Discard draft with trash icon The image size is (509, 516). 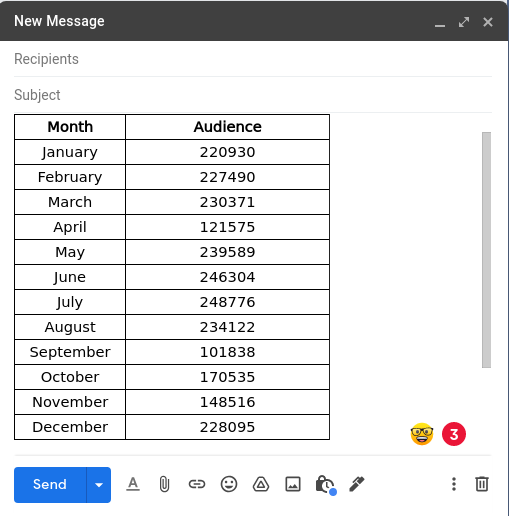482,484
